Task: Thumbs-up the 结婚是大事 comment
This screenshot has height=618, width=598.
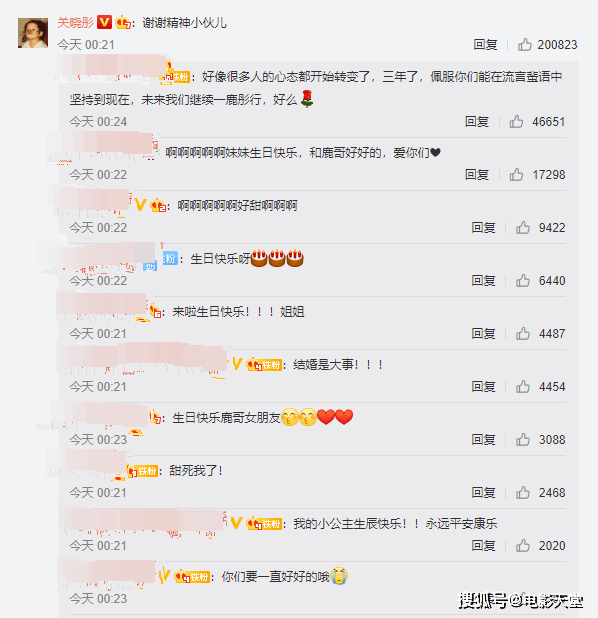Action: (x=523, y=387)
